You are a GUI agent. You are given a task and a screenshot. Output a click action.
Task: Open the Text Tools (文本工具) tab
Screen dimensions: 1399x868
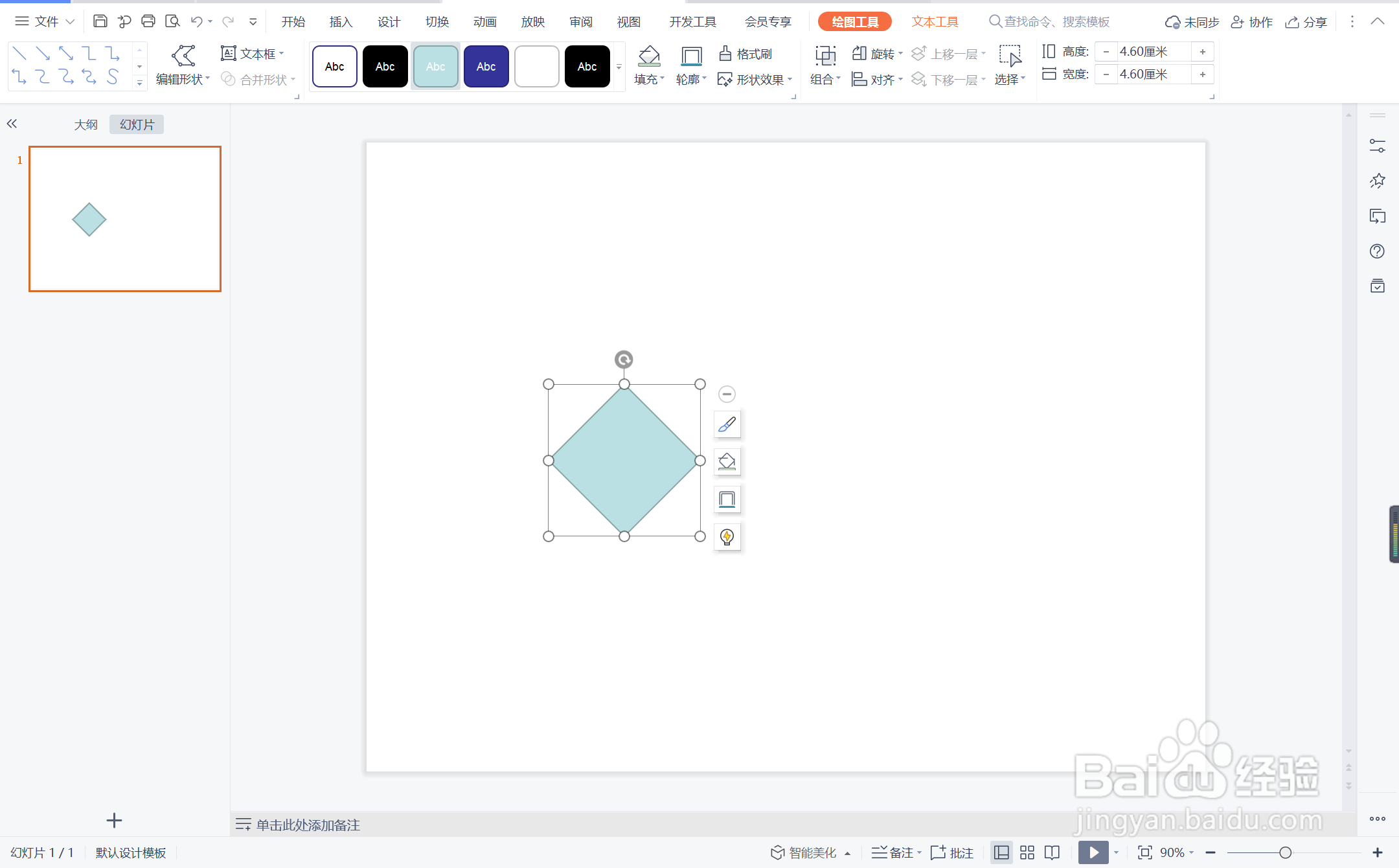point(935,22)
